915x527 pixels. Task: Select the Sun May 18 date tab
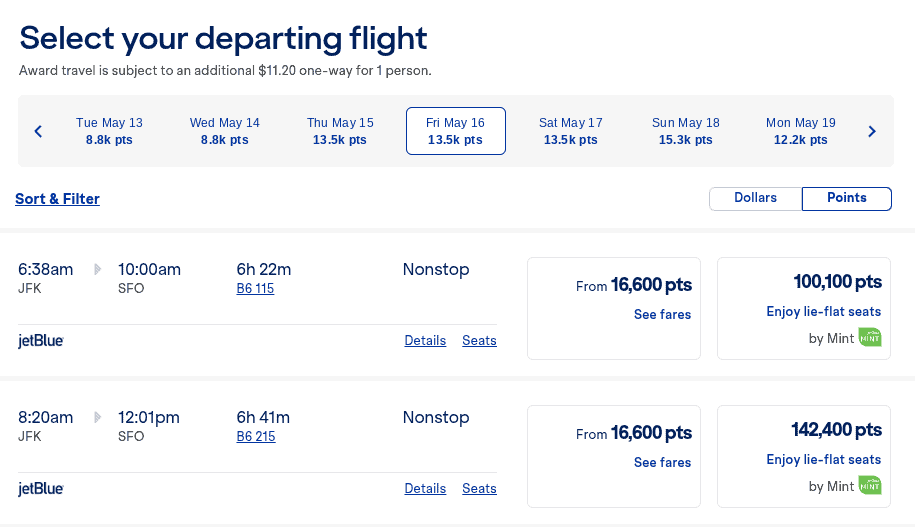coord(685,131)
